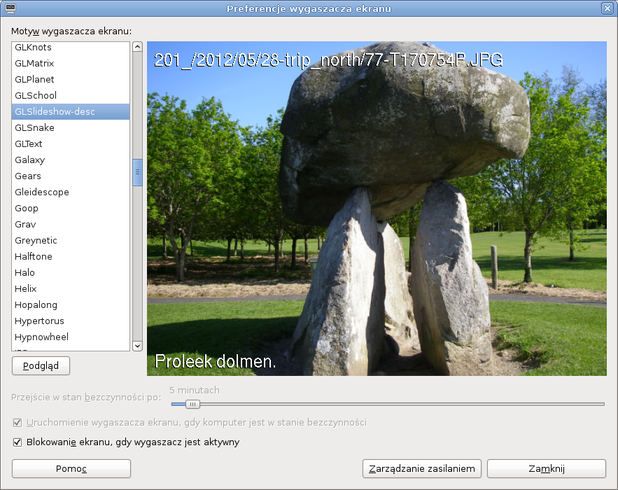Choose Hypertorus in the list

71,321
